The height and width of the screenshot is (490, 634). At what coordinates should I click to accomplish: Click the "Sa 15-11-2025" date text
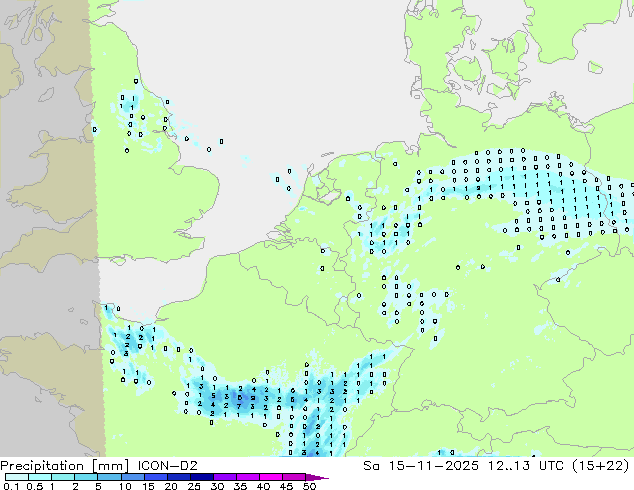[x=421, y=466]
